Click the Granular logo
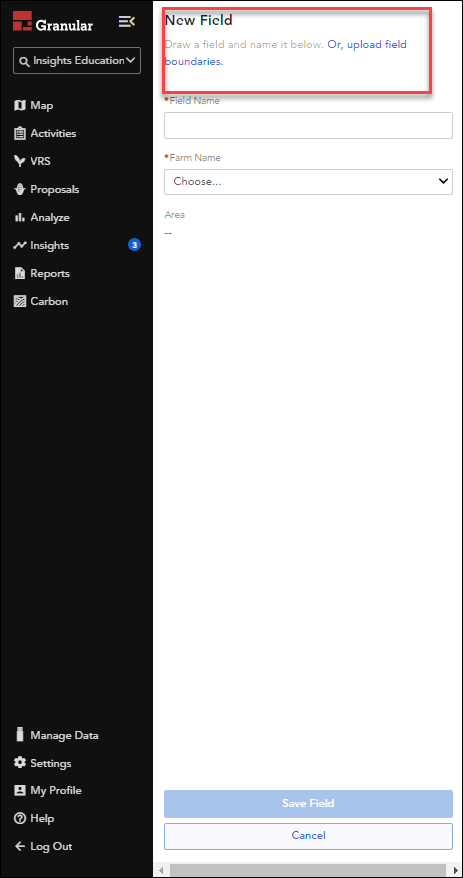 pos(53,22)
